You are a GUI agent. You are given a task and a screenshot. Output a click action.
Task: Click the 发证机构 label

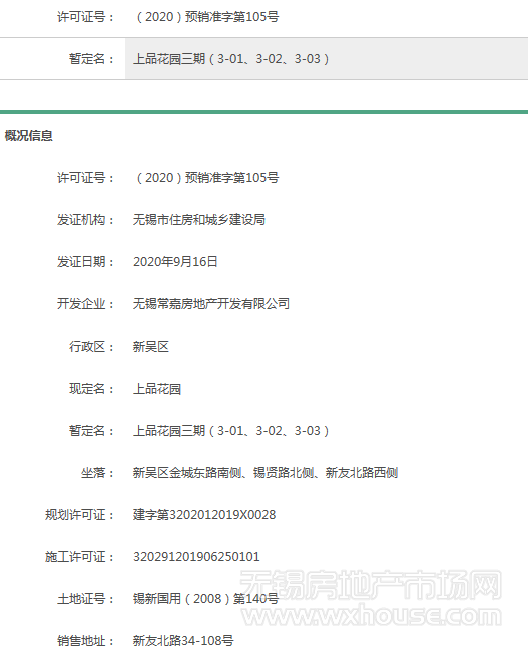click(85, 220)
